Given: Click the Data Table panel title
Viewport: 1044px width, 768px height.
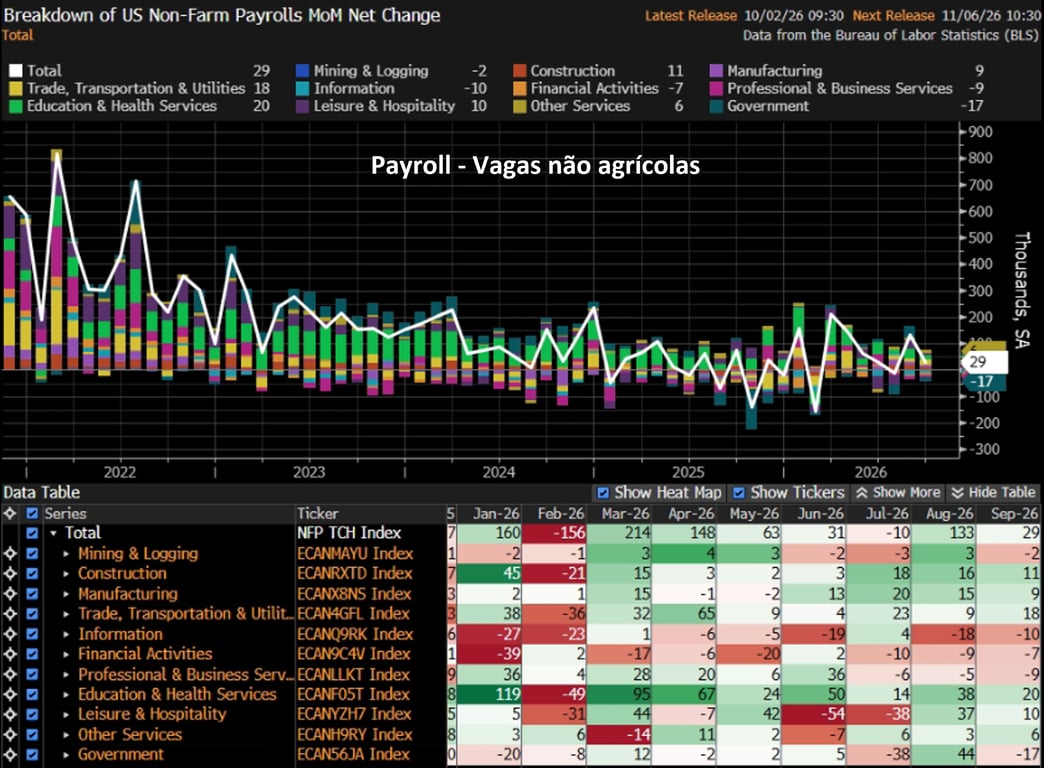Looking at the screenshot, I should click(41, 493).
